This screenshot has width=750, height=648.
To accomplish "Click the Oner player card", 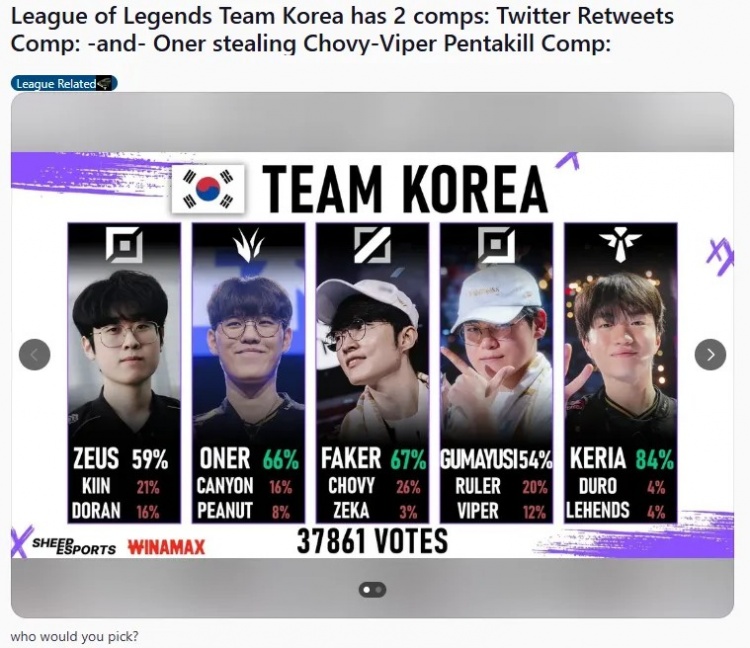I will tap(248, 373).
